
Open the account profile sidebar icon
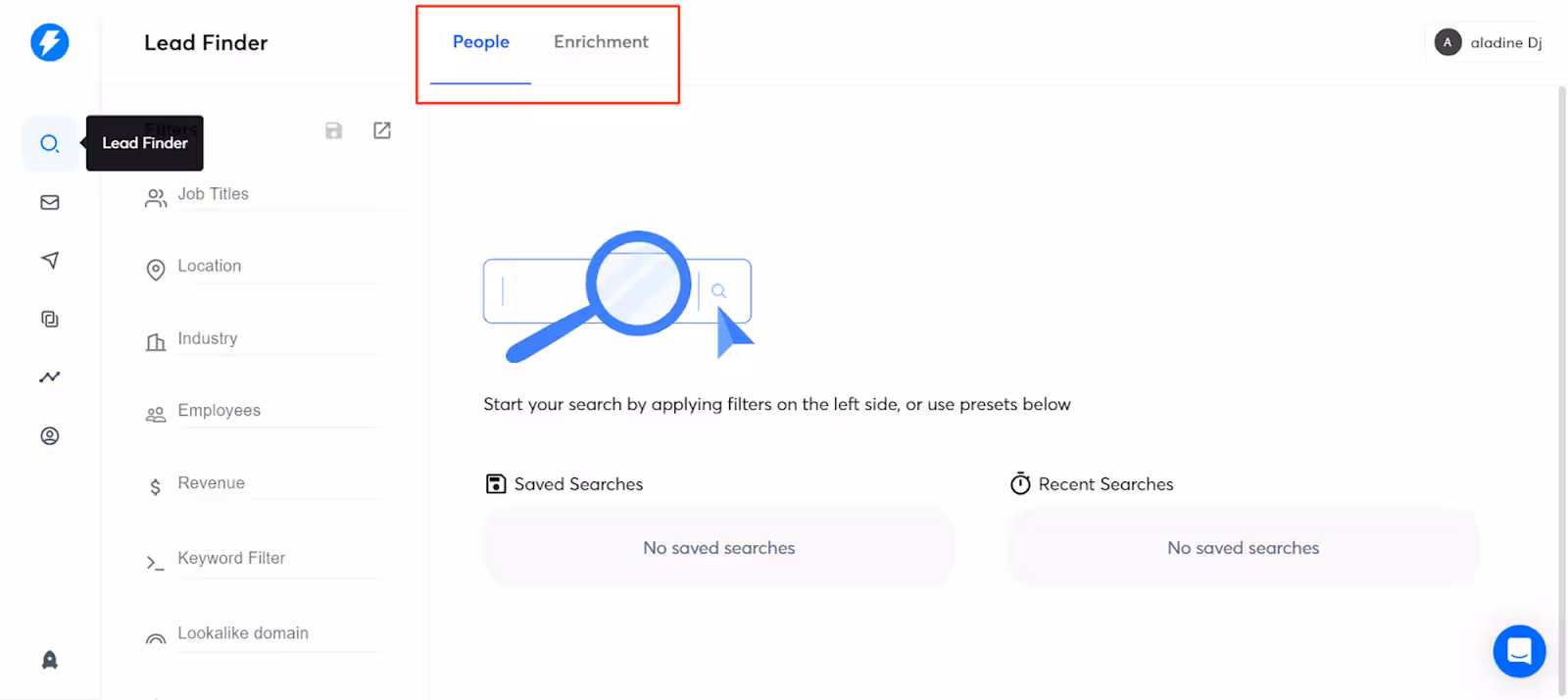[x=50, y=435]
